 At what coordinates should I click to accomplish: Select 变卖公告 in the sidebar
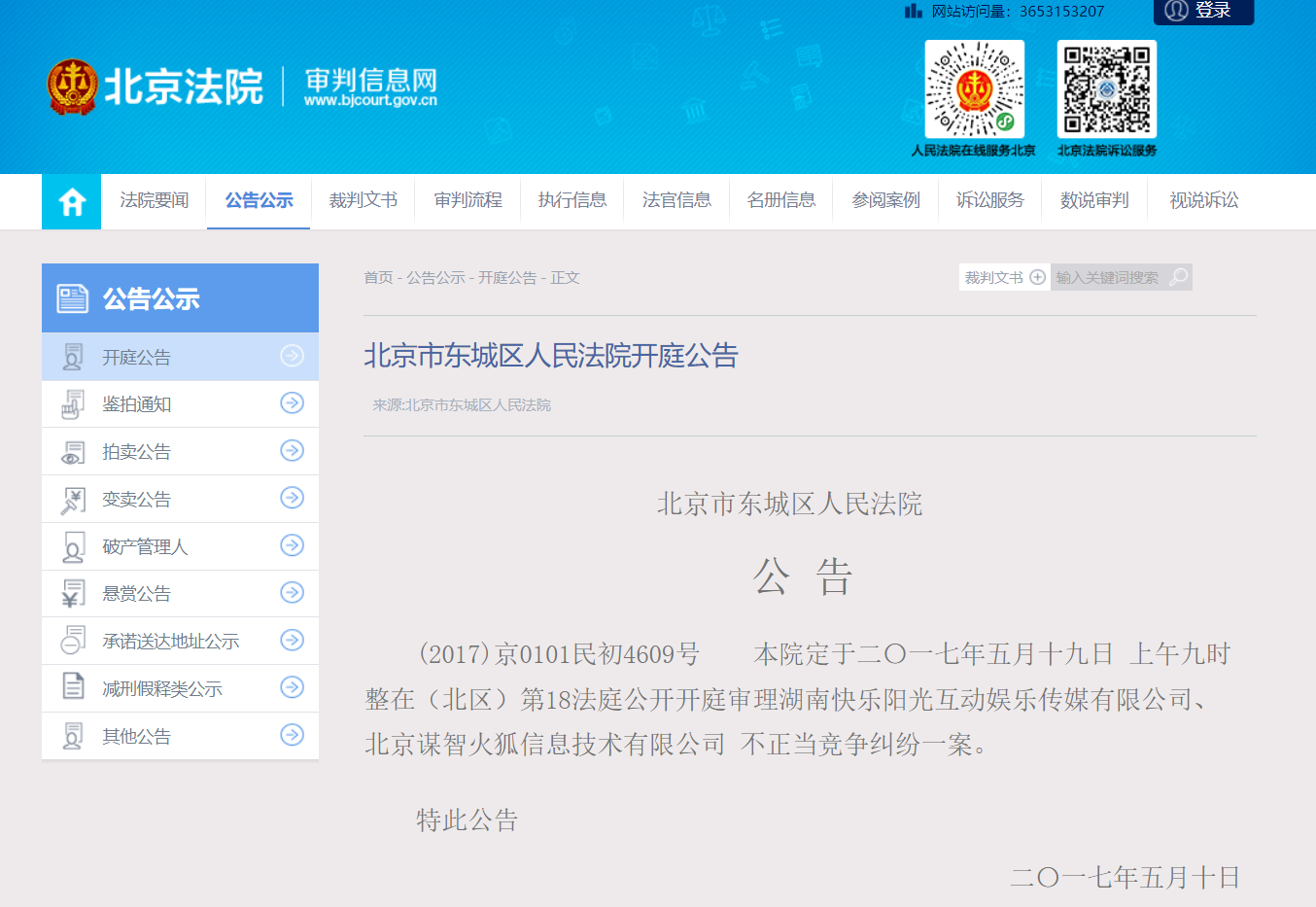(180, 500)
